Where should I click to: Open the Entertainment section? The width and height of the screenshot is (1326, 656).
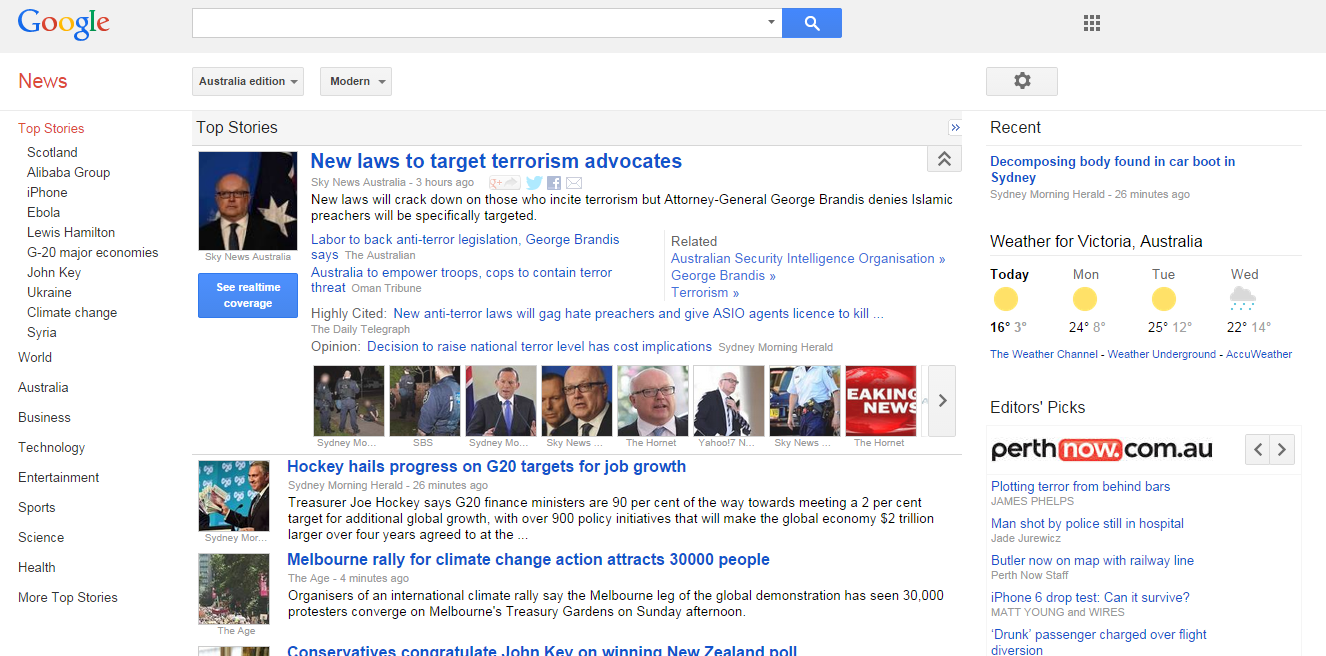(59, 477)
